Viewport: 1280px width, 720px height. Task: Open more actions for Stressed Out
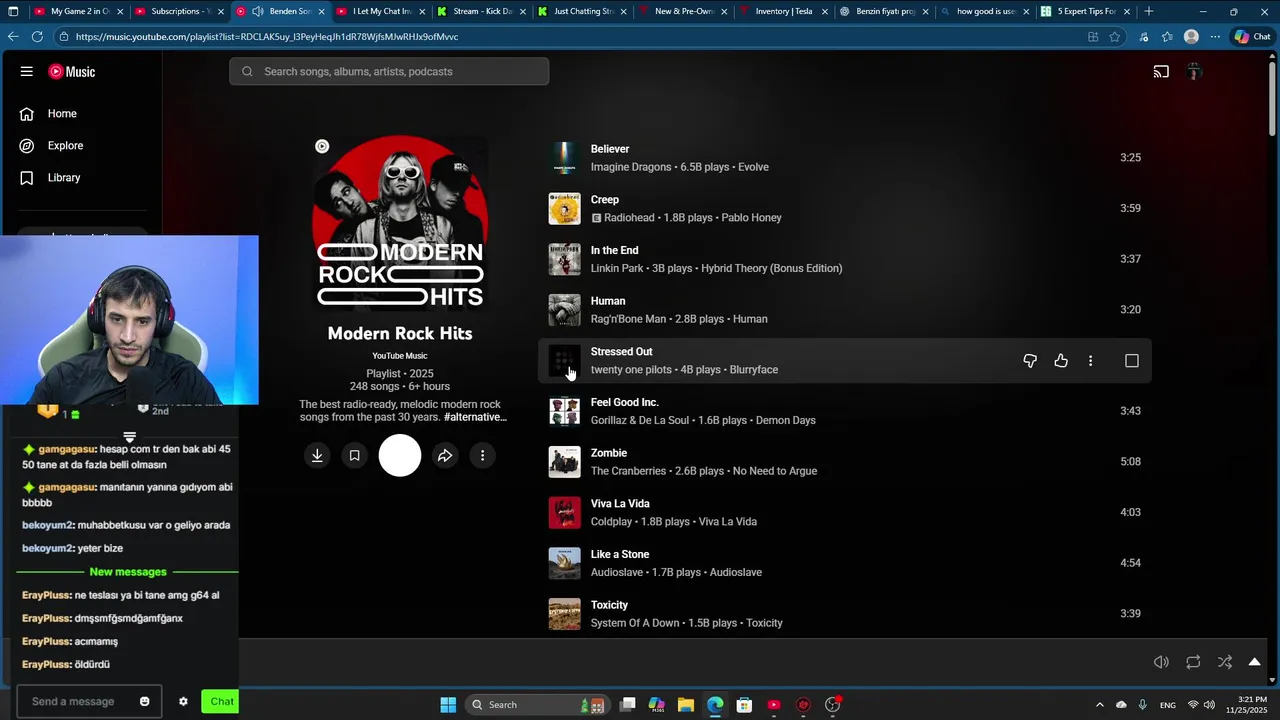click(x=1090, y=361)
